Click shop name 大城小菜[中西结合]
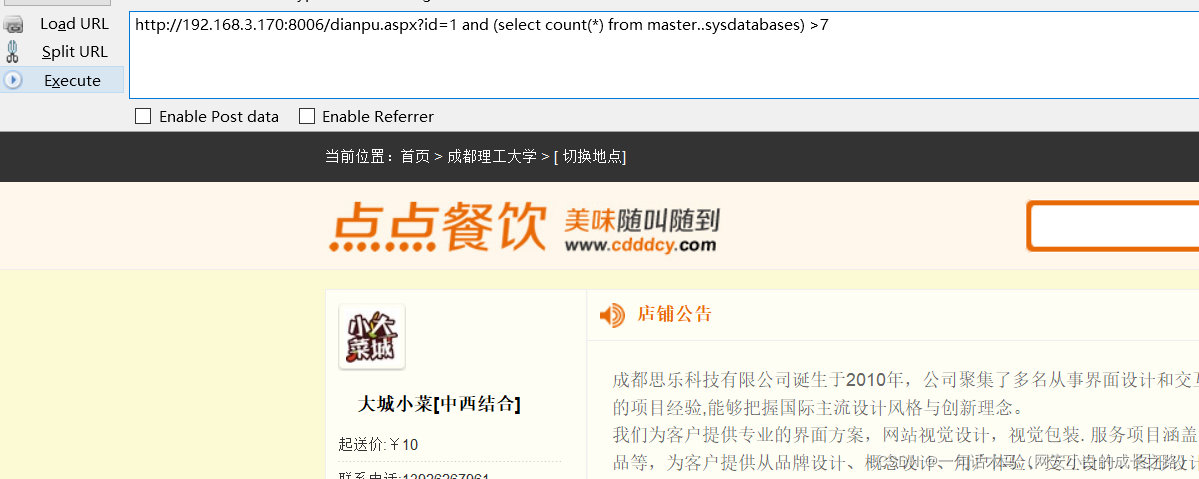Image resolution: width=1199 pixels, height=479 pixels. pos(439,404)
